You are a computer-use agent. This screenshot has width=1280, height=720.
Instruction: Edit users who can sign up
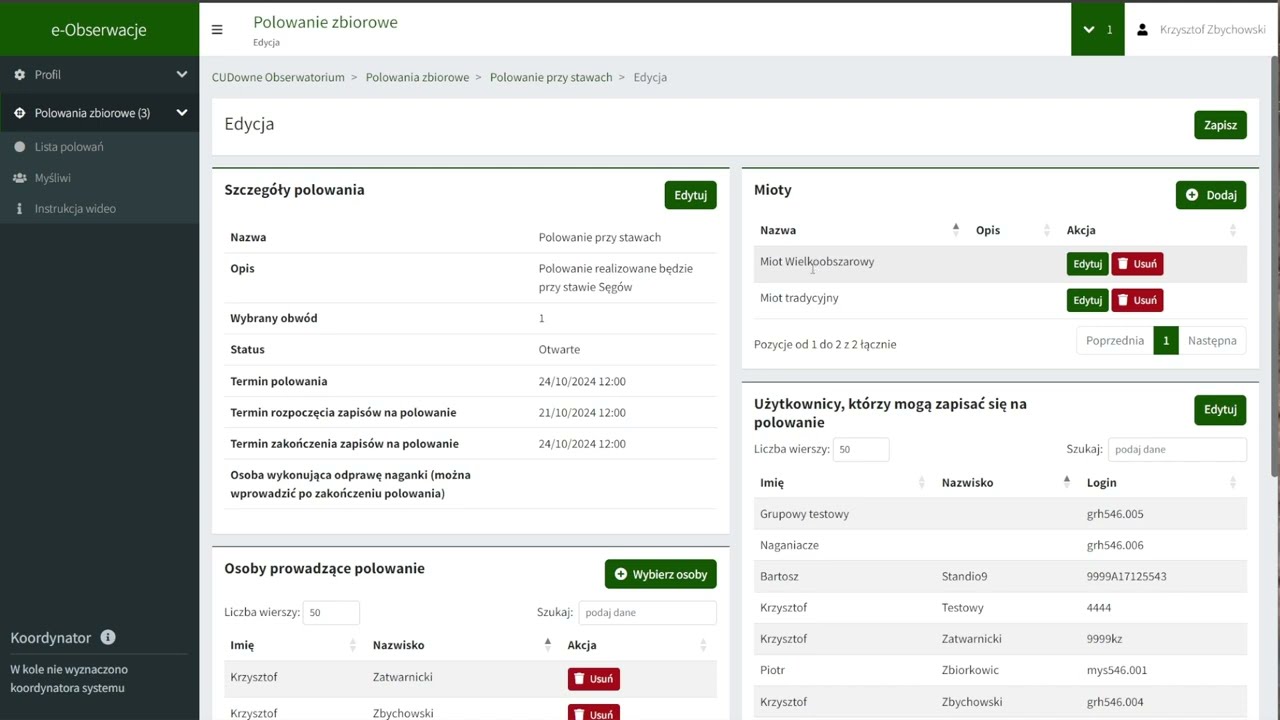[1220, 409]
